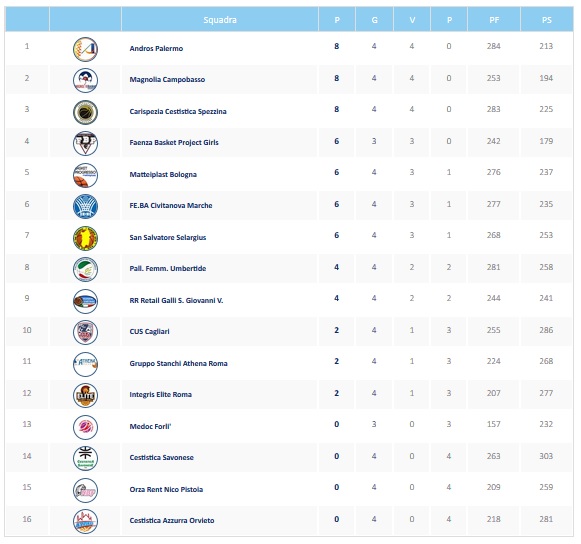Click the San Salvatore Selargius logo
The image size is (581, 544).
[x=85, y=238]
